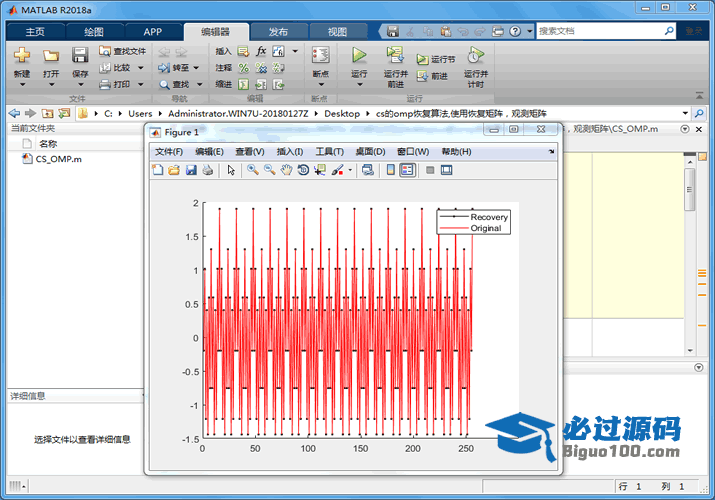Open the brush tool color dropdown arrow
This screenshot has height=500, width=715.
coord(350,171)
